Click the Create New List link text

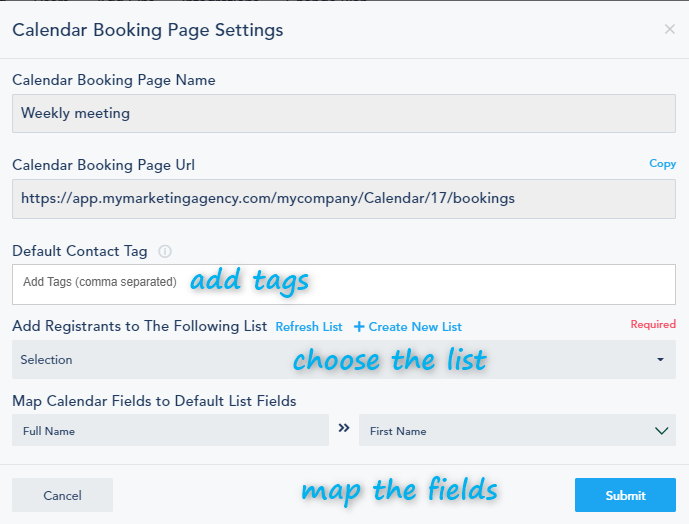[415, 327]
